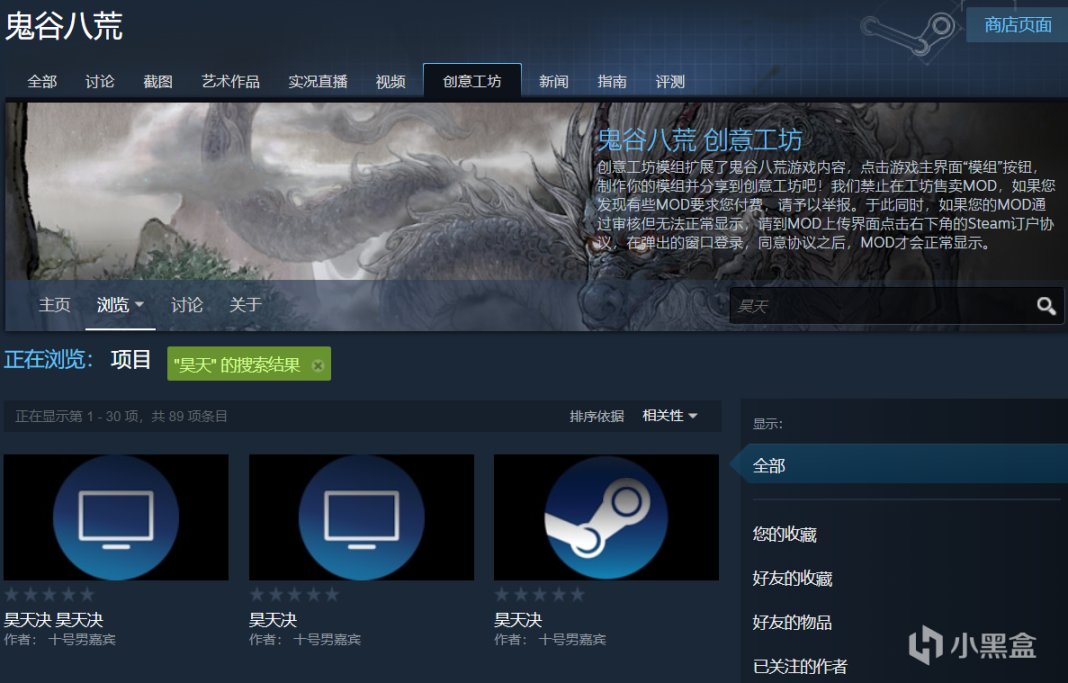This screenshot has height=683, width=1068.
Task: Go to workshop 主页 home
Action: pyautogui.click(x=54, y=304)
